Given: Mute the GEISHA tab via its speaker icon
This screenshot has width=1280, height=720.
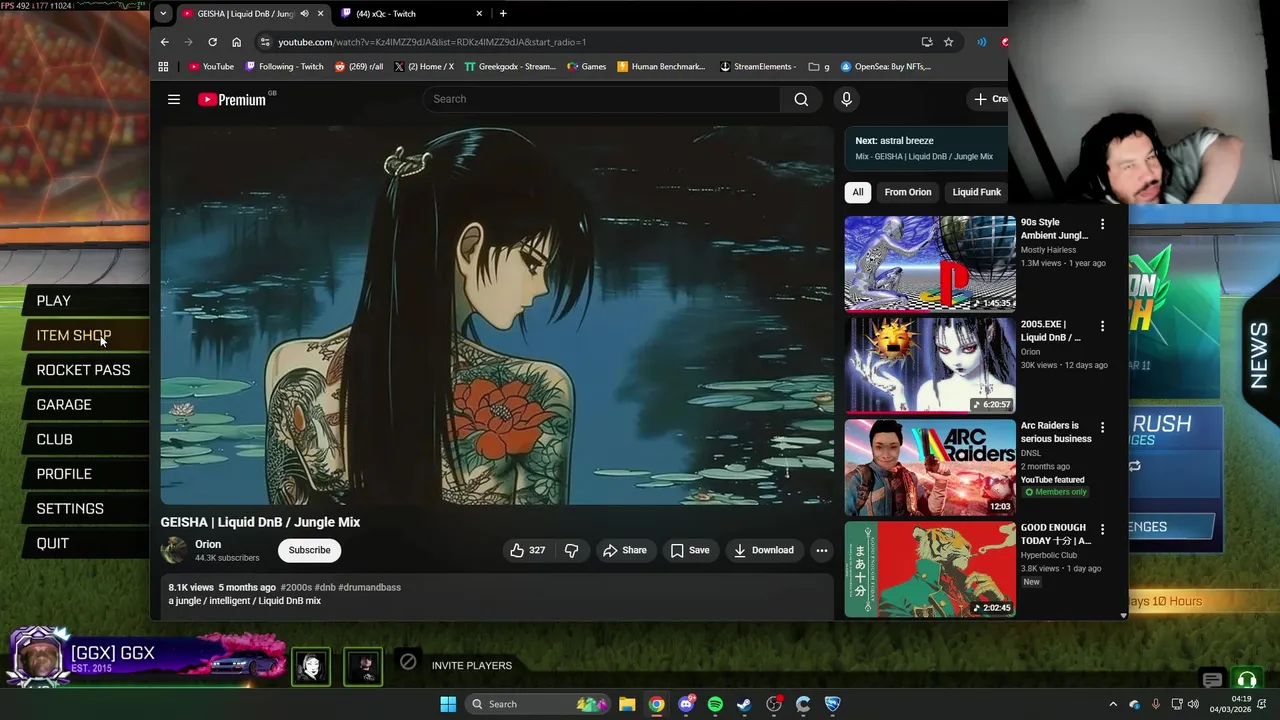Looking at the screenshot, I should (x=304, y=14).
